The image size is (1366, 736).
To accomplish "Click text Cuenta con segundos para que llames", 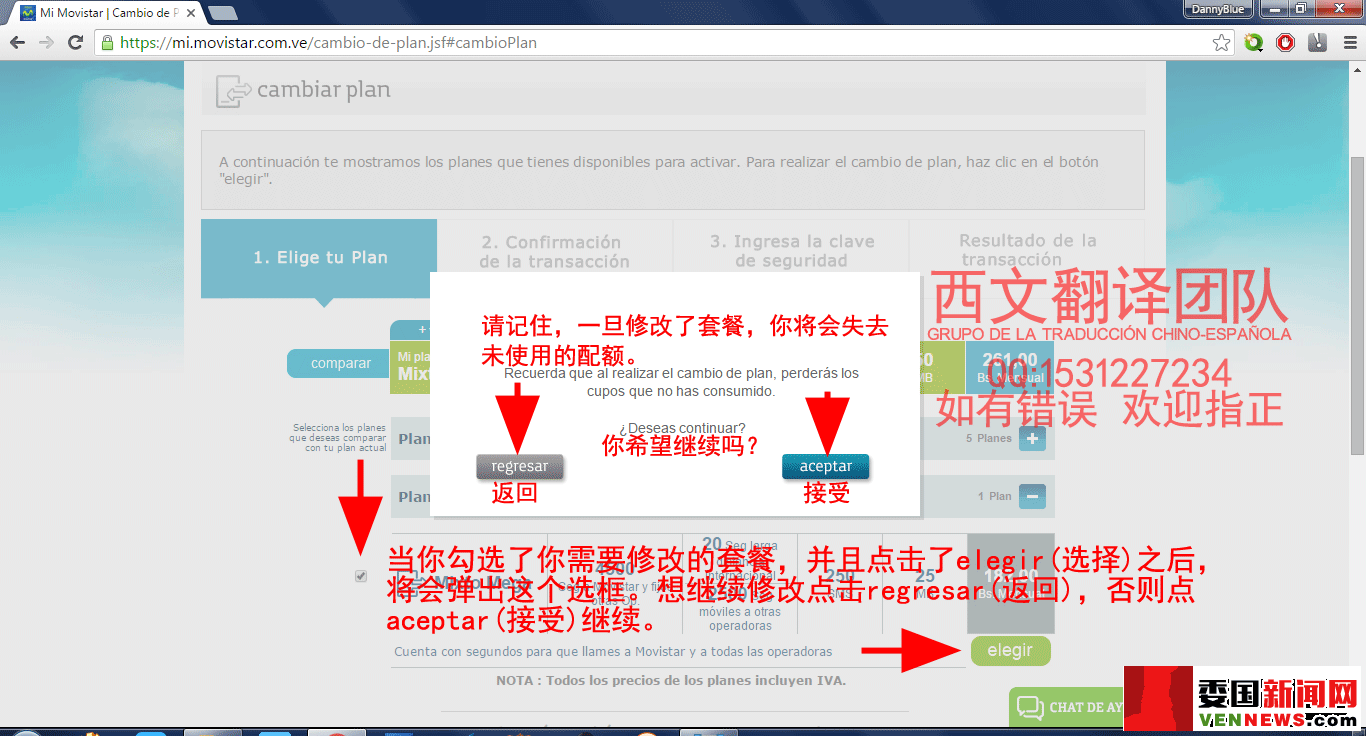I will pos(613,651).
